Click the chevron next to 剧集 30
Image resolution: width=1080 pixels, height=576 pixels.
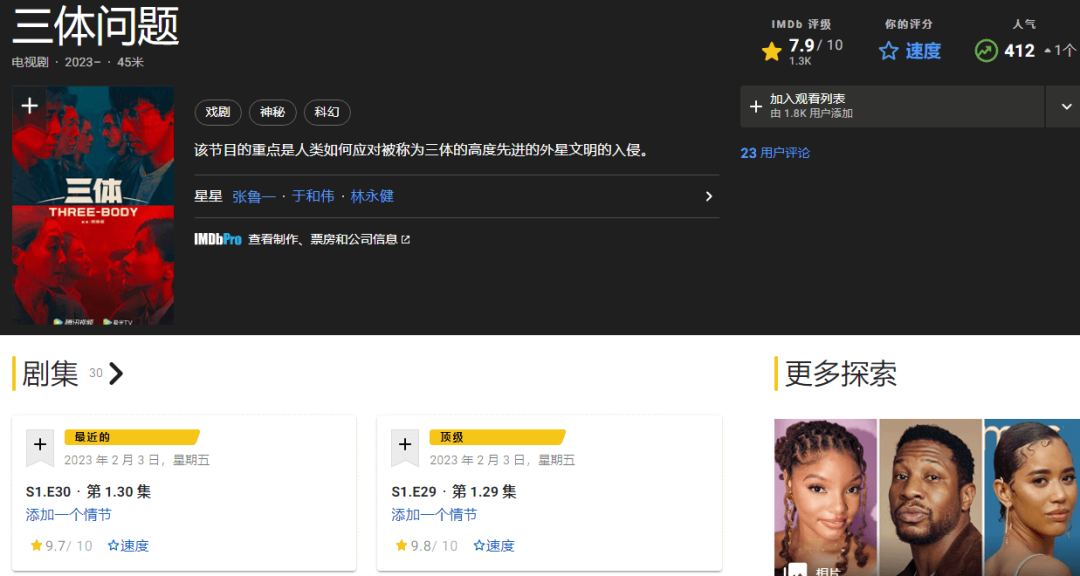(x=116, y=373)
